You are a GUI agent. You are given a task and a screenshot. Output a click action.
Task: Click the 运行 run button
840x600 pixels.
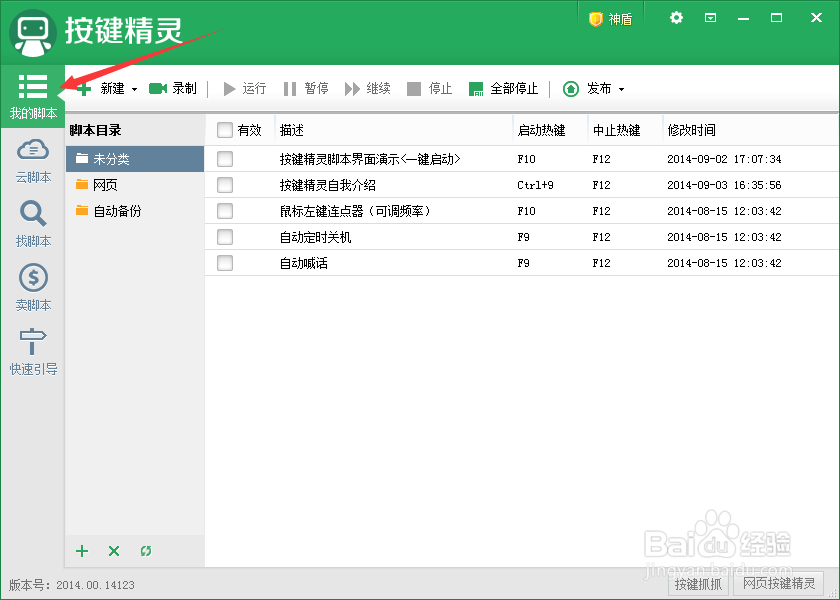click(x=244, y=88)
